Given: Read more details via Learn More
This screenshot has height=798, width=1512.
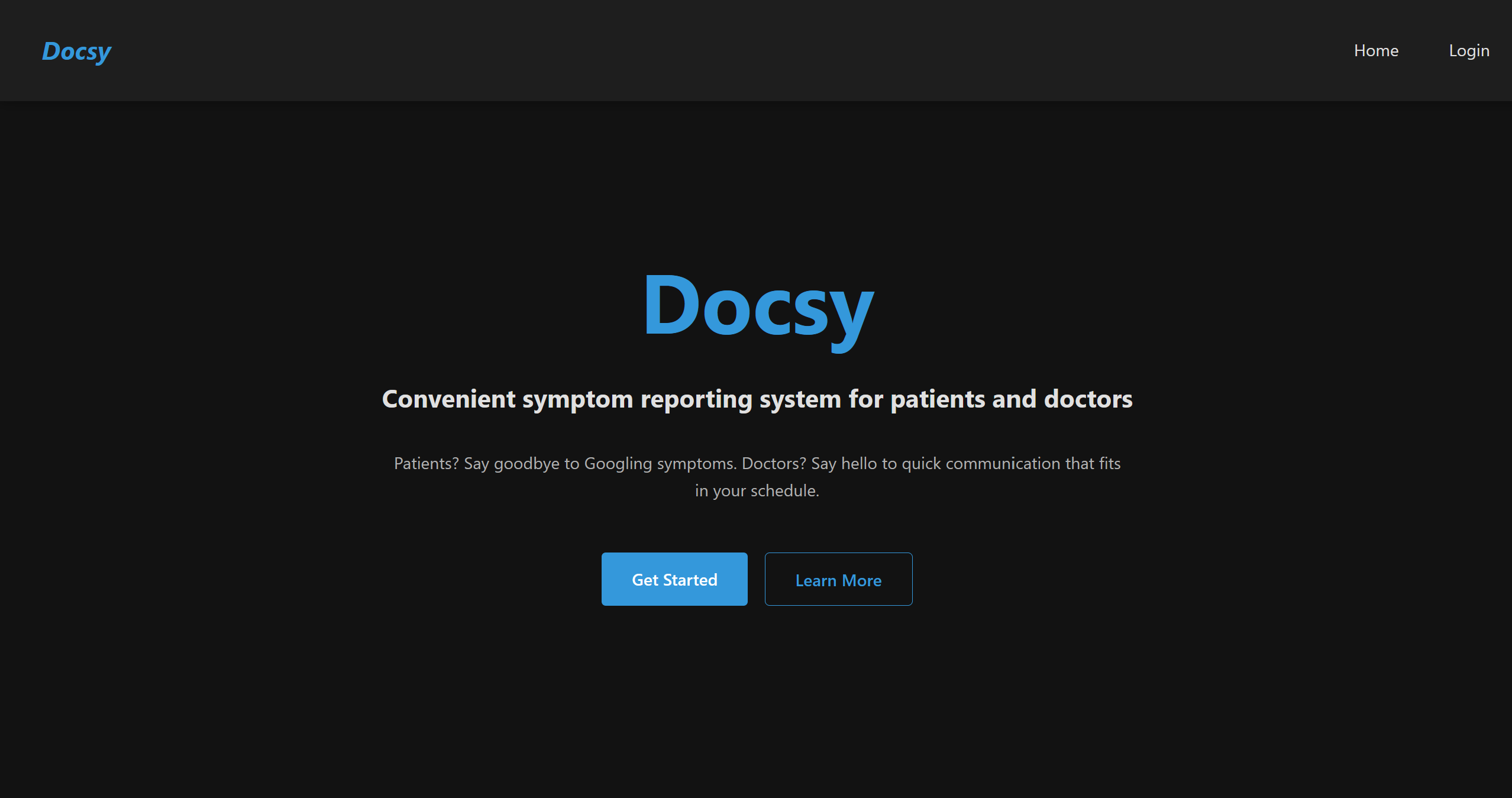Looking at the screenshot, I should click(x=838, y=579).
